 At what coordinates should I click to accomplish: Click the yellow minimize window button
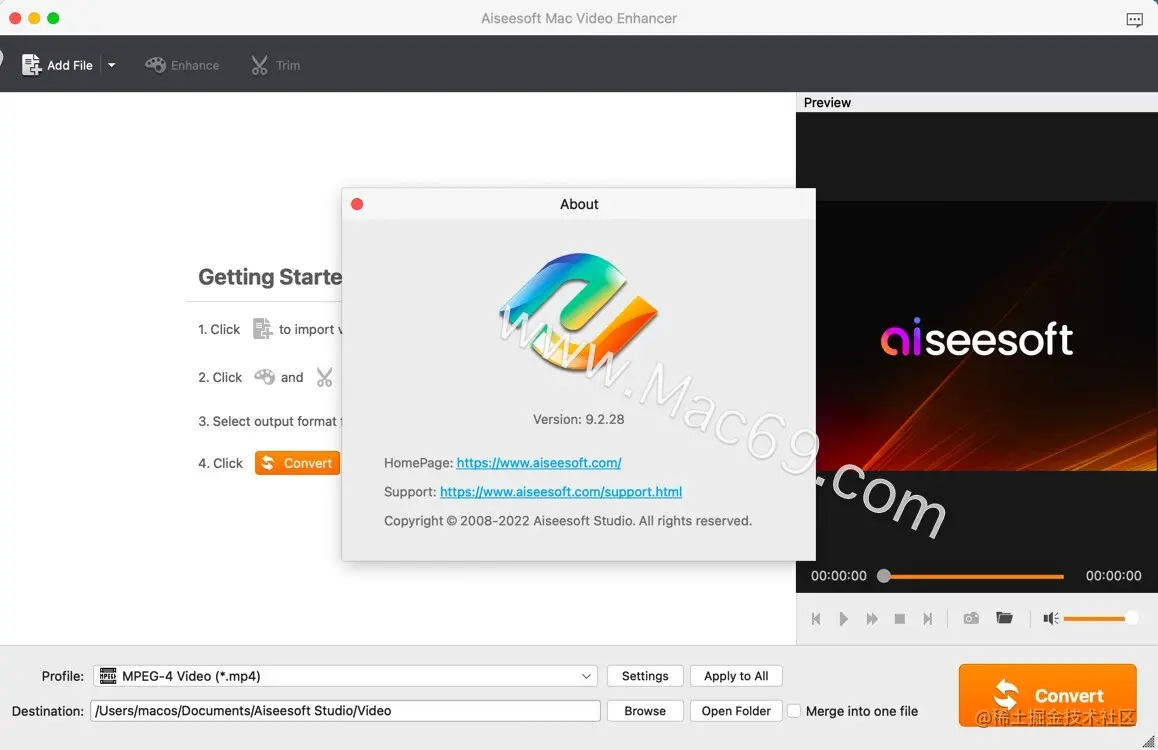click(x=34, y=18)
